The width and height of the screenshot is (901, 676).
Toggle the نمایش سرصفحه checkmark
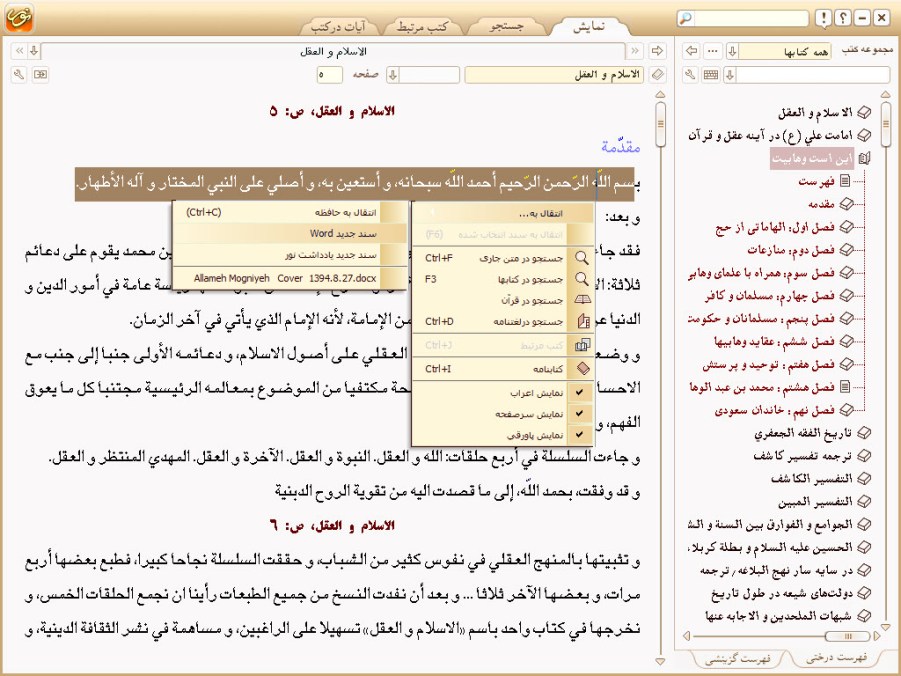(580, 414)
